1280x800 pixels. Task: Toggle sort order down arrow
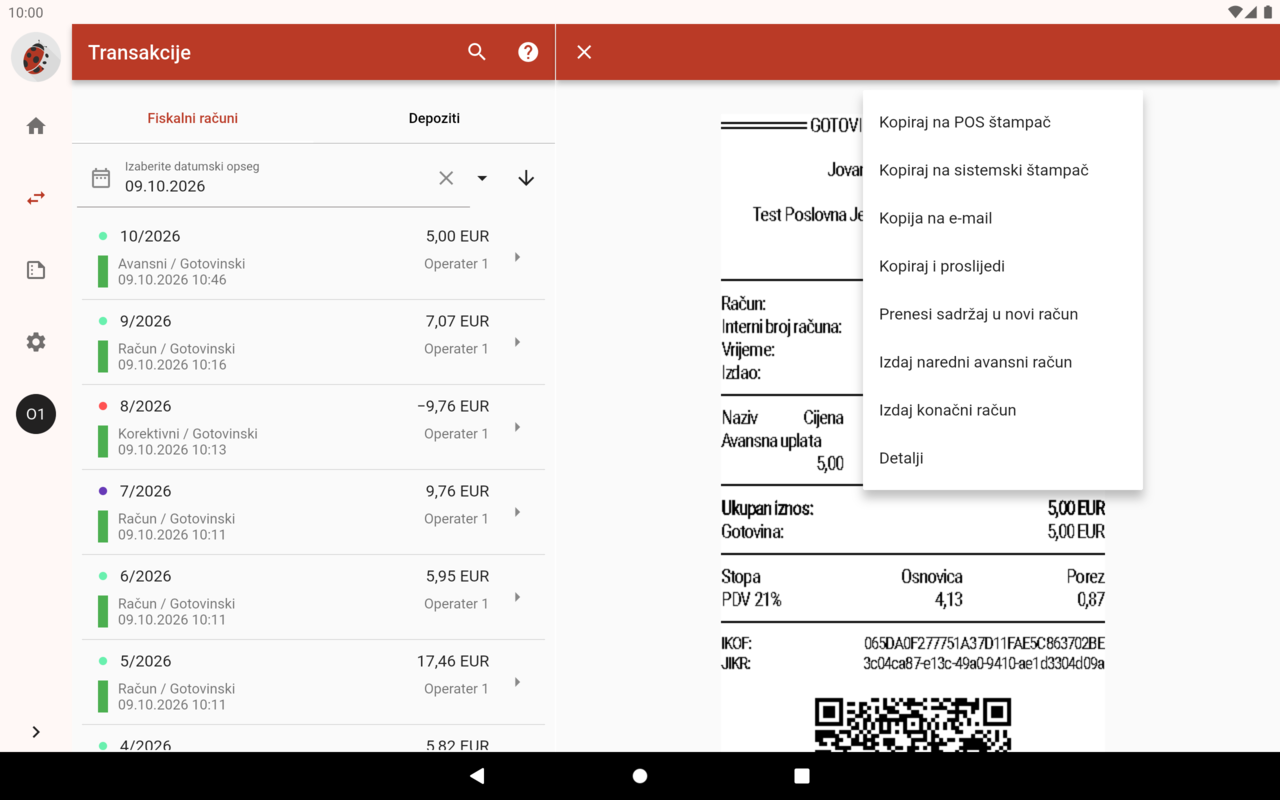[526, 178]
